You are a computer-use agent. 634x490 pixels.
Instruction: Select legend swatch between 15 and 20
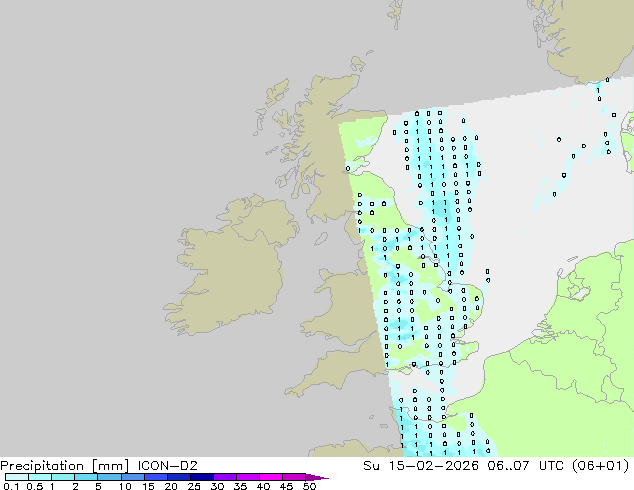coord(155,477)
